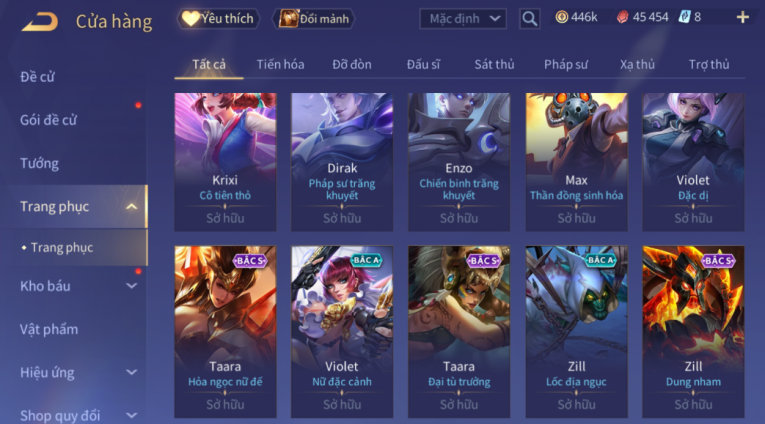Open Đổi mảnh chest button
Screen dimensions: 765x424
[x=314, y=19]
